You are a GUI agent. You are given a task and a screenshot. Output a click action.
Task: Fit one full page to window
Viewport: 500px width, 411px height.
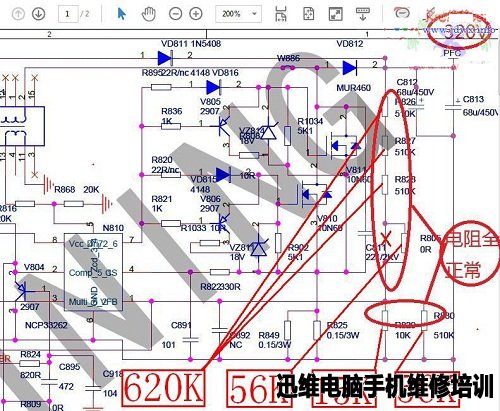click(x=309, y=14)
